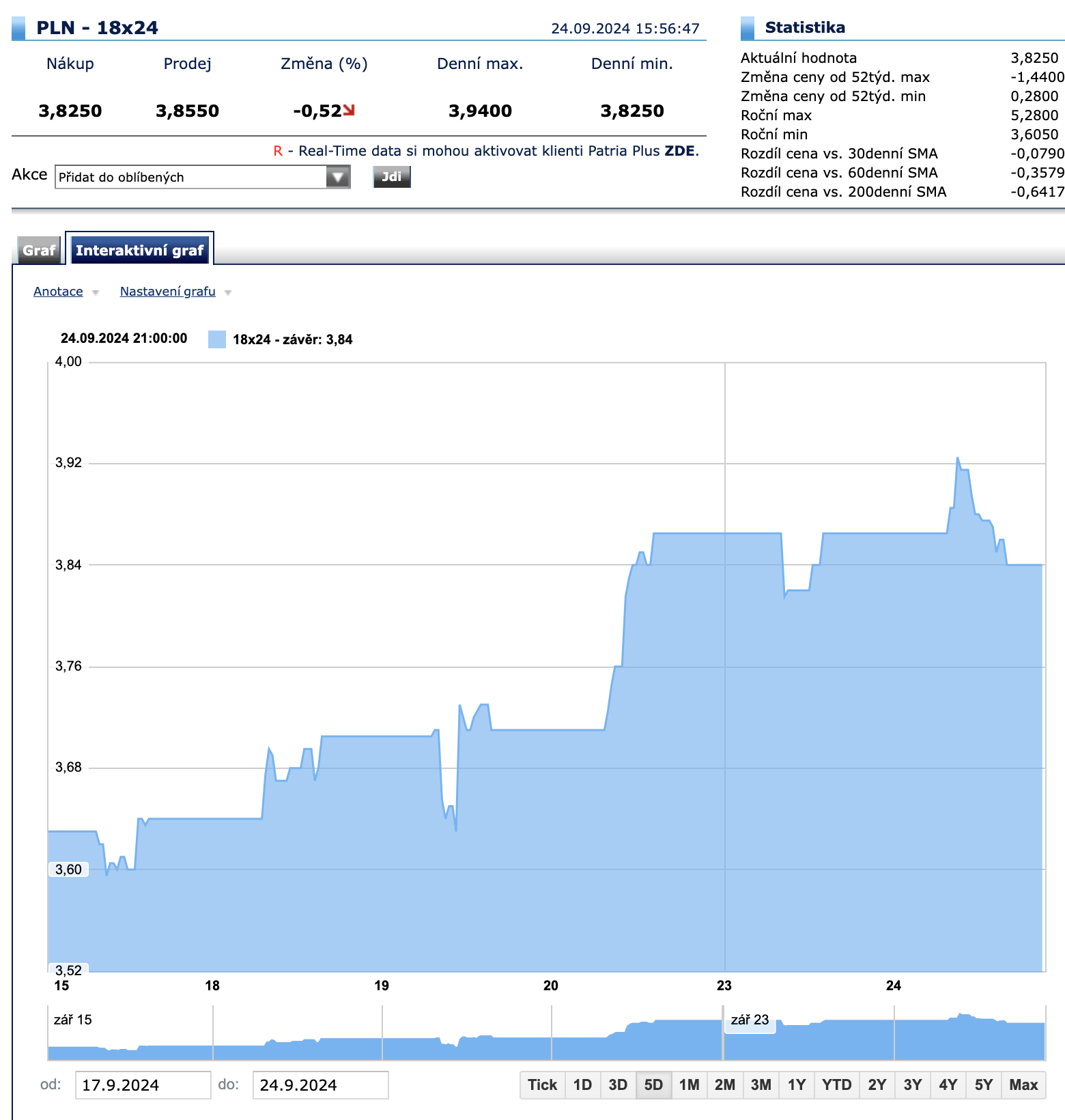Show full history with Max button

coord(1023,1085)
